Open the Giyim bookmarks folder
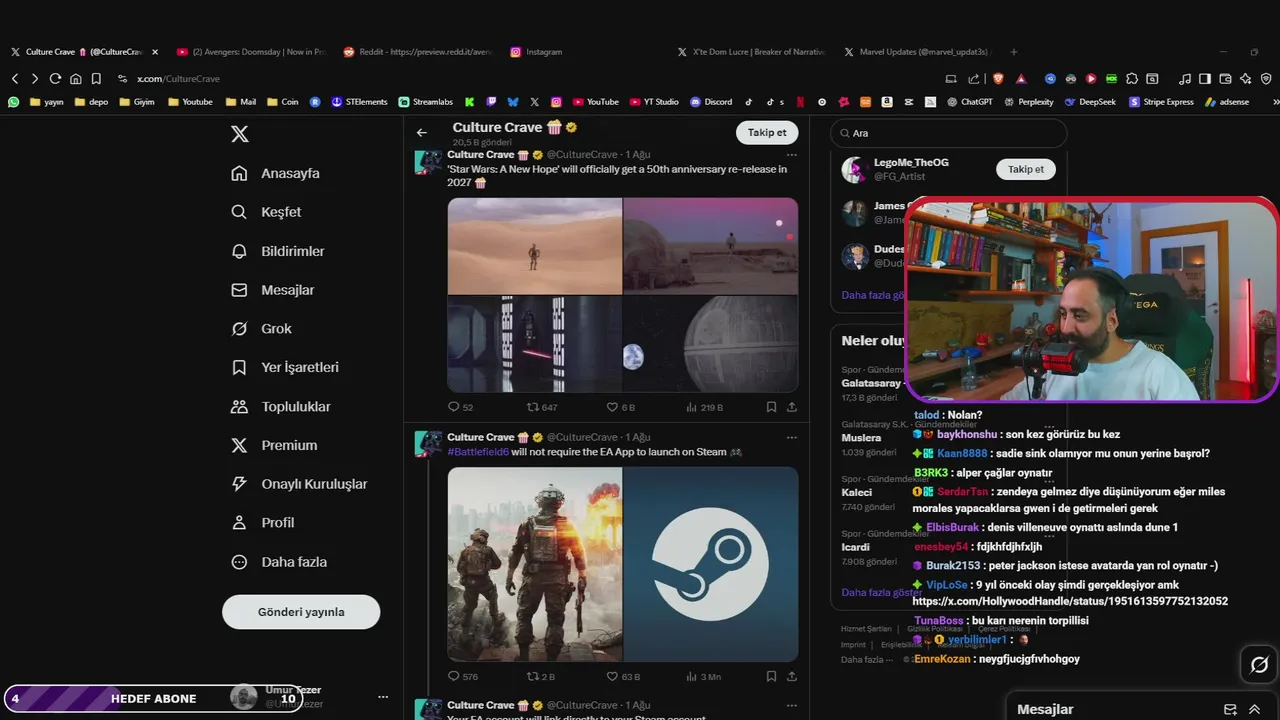 136,101
